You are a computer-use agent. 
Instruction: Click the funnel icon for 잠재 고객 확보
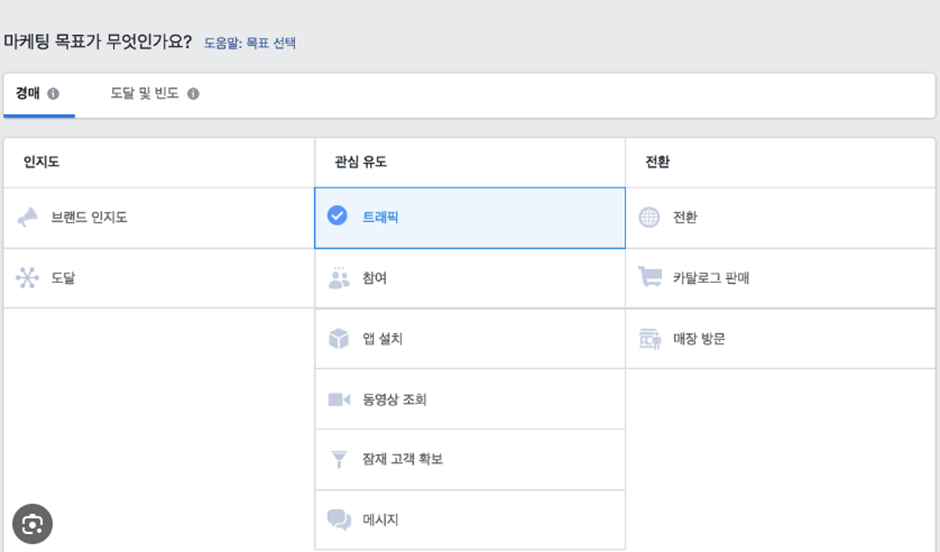pos(339,459)
